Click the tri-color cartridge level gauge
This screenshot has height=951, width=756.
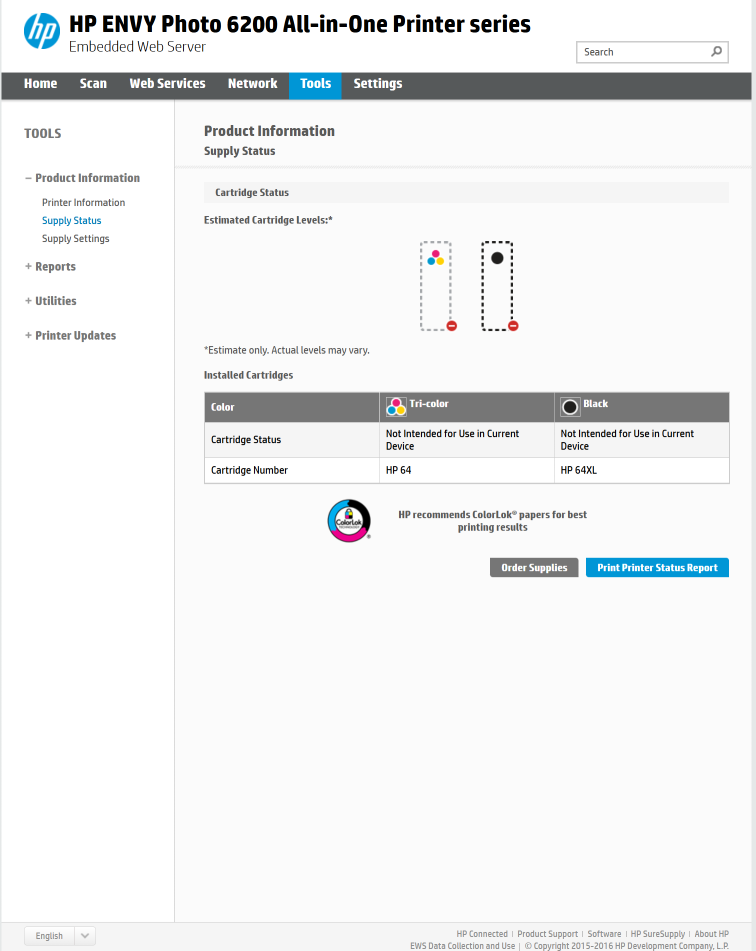click(436, 286)
